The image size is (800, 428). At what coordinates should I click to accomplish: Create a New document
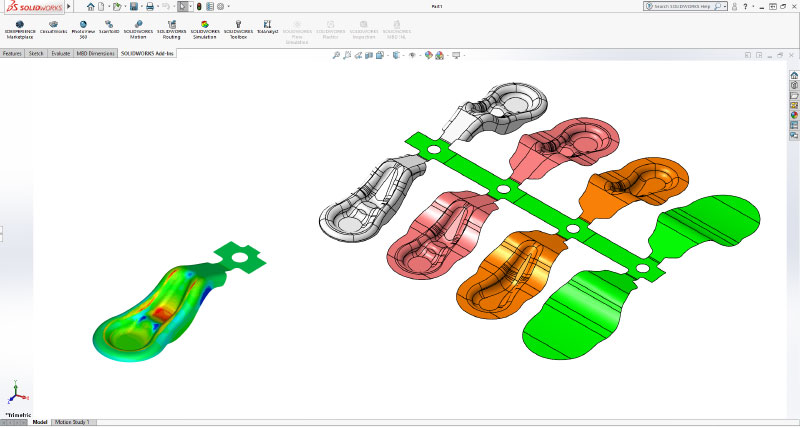pyautogui.click(x=101, y=7)
